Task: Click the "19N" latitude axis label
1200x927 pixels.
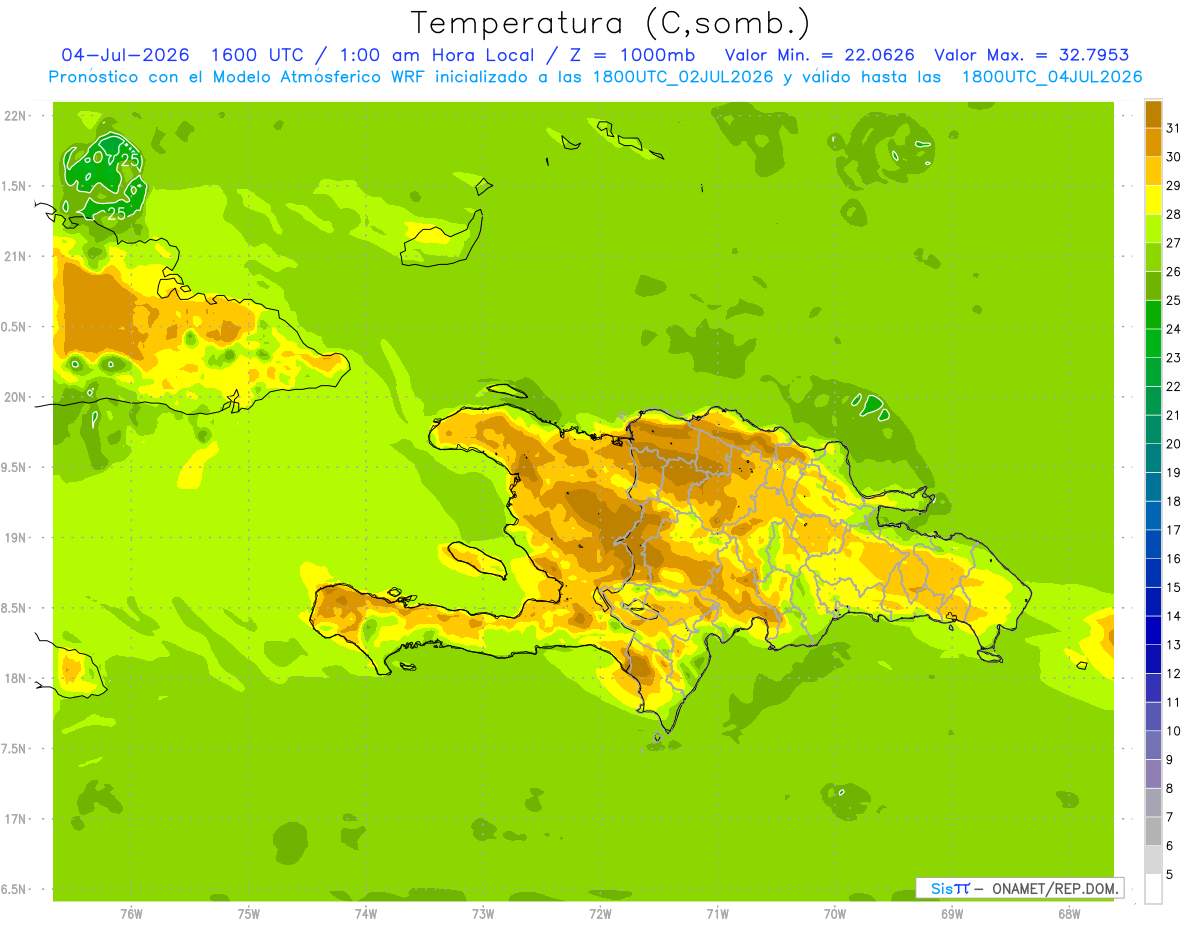Action: point(14,537)
